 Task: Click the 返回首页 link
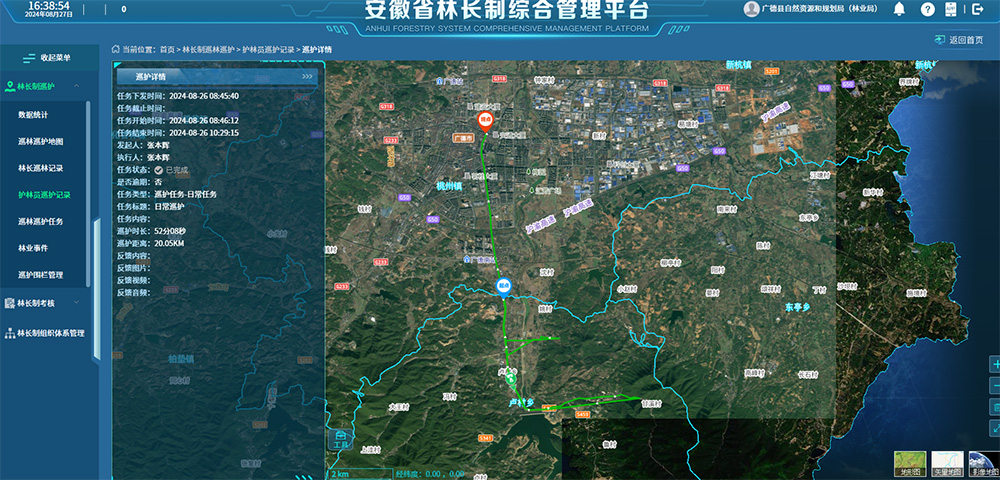(x=958, y=40)
